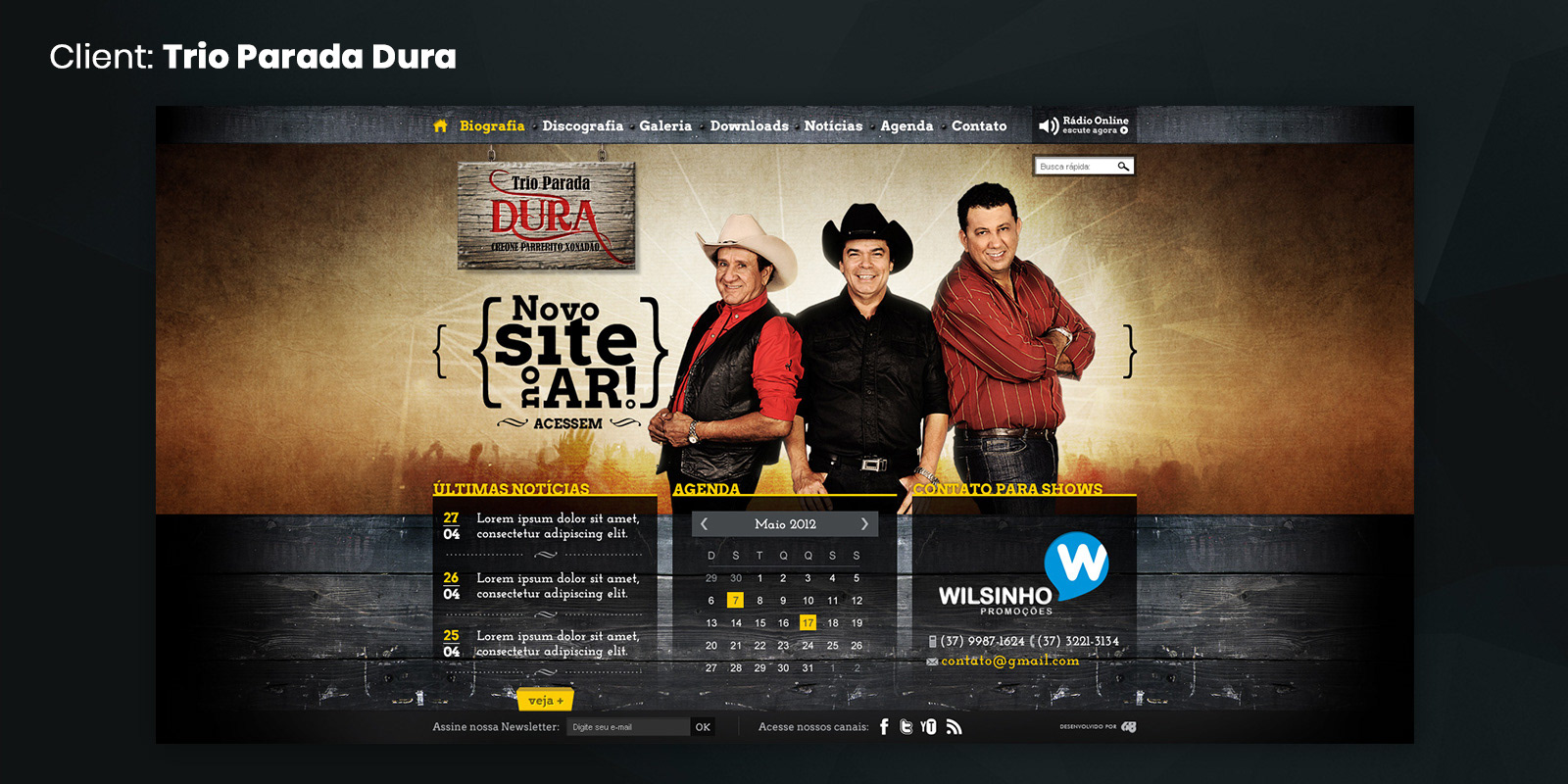This screenshot has height=784, width=1568.
Task: Click the CONTATO PARA SHOWS heading
Action: pyautogui.click(x=1007, y=488)
